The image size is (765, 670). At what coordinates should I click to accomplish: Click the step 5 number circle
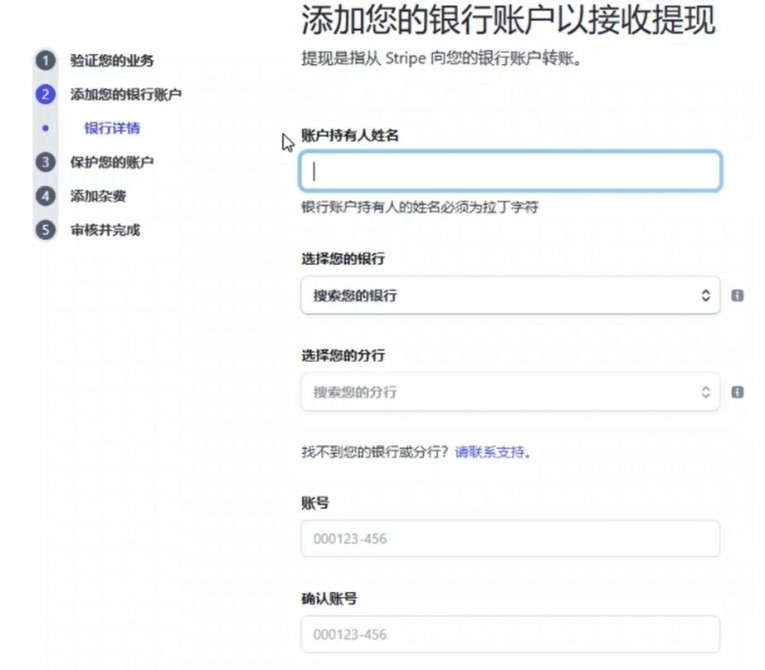point(44,230)
